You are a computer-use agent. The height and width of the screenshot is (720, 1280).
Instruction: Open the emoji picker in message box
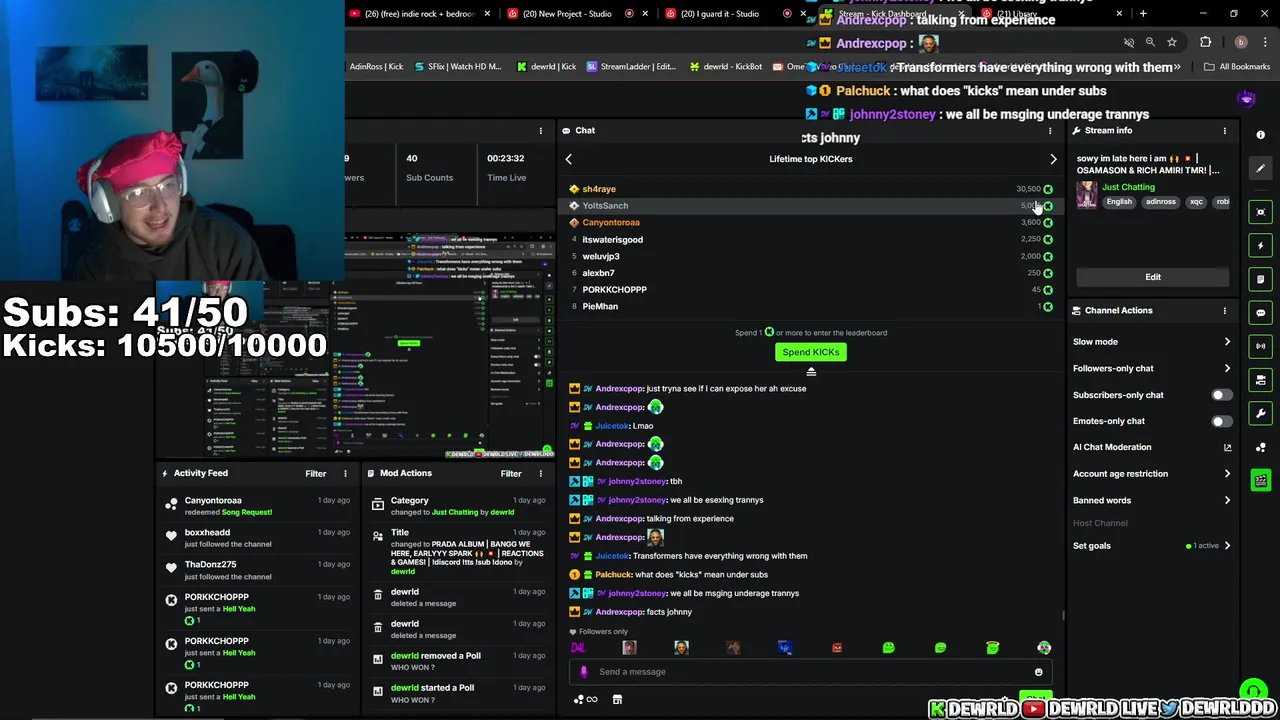1038,672
